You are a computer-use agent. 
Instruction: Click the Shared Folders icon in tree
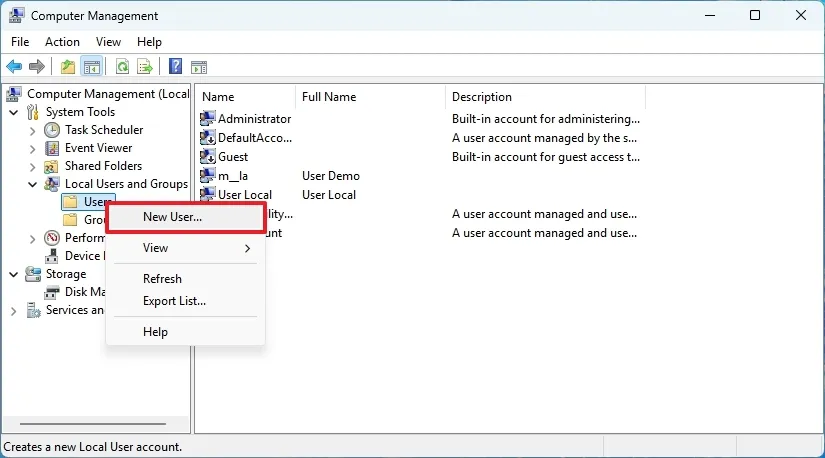[x=51, y=166]
